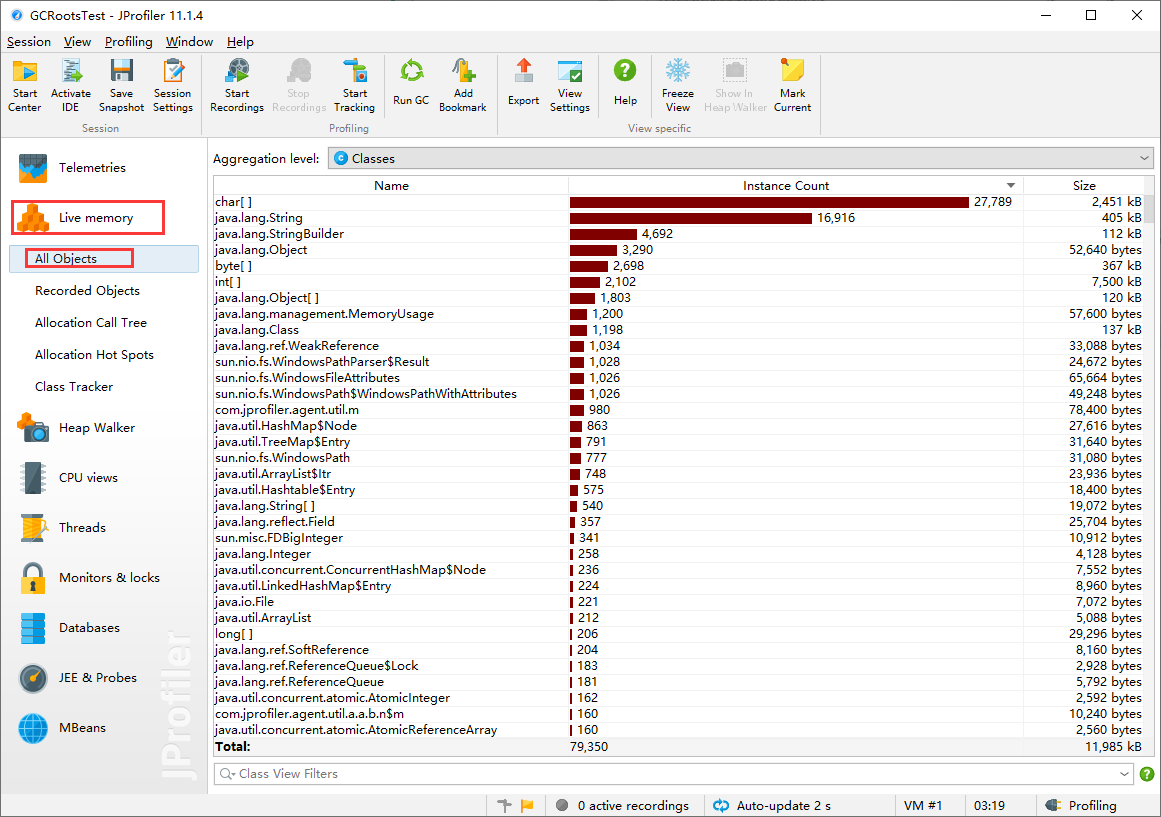
Task: Sort the table by the Size column header
Action: [1084, 186]
